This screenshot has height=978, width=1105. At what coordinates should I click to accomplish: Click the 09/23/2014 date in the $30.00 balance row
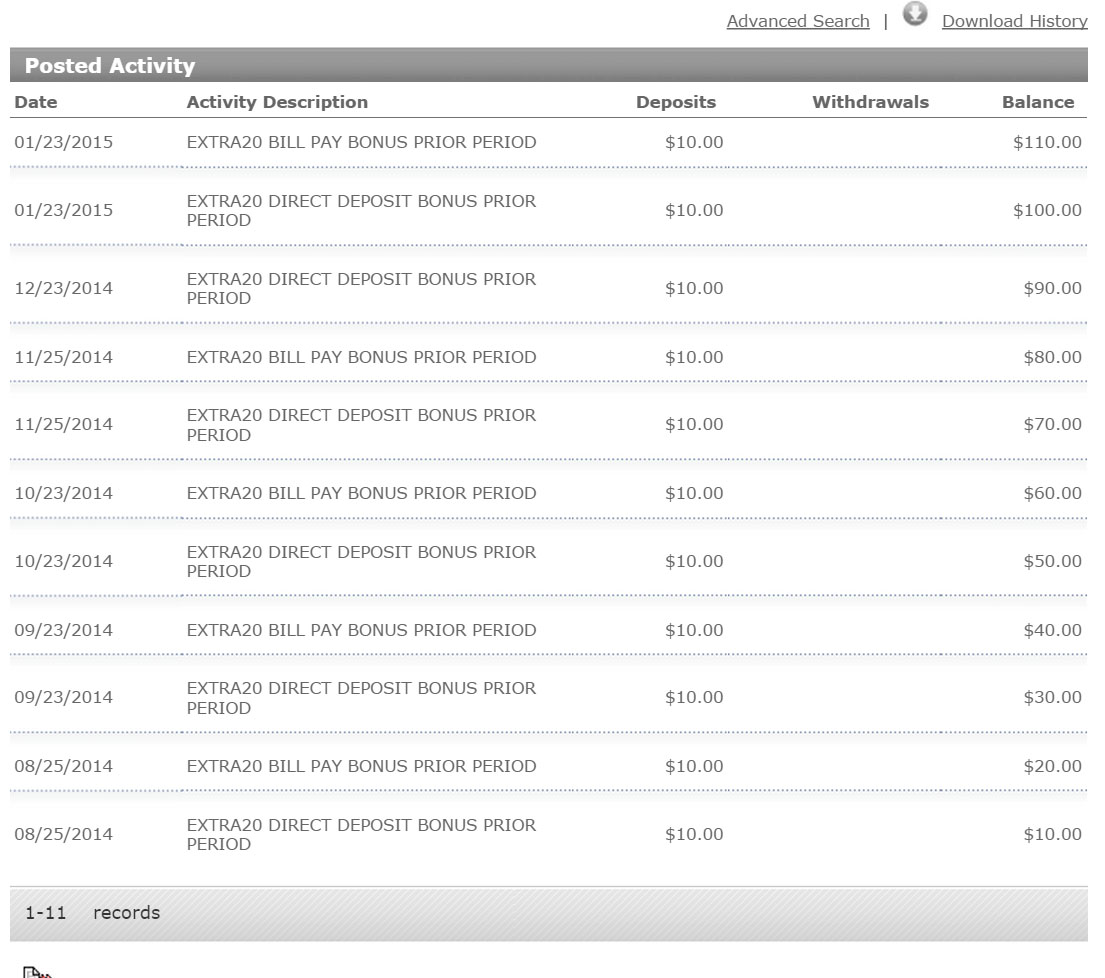tap(63, 697)
